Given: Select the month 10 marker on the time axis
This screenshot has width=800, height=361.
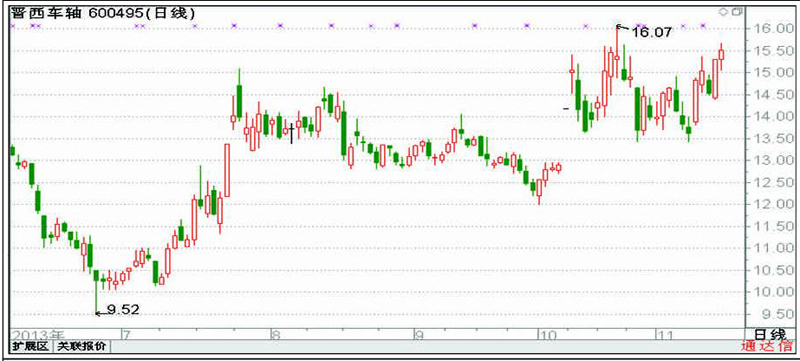Looking at the screenshot, I should 547,335.
